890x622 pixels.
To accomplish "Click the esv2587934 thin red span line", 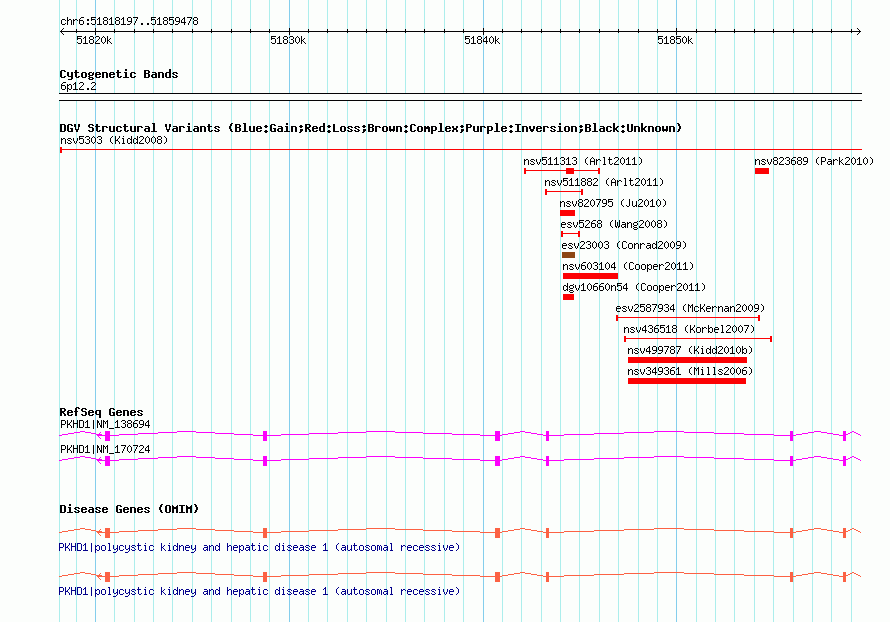I will (688, 318).
